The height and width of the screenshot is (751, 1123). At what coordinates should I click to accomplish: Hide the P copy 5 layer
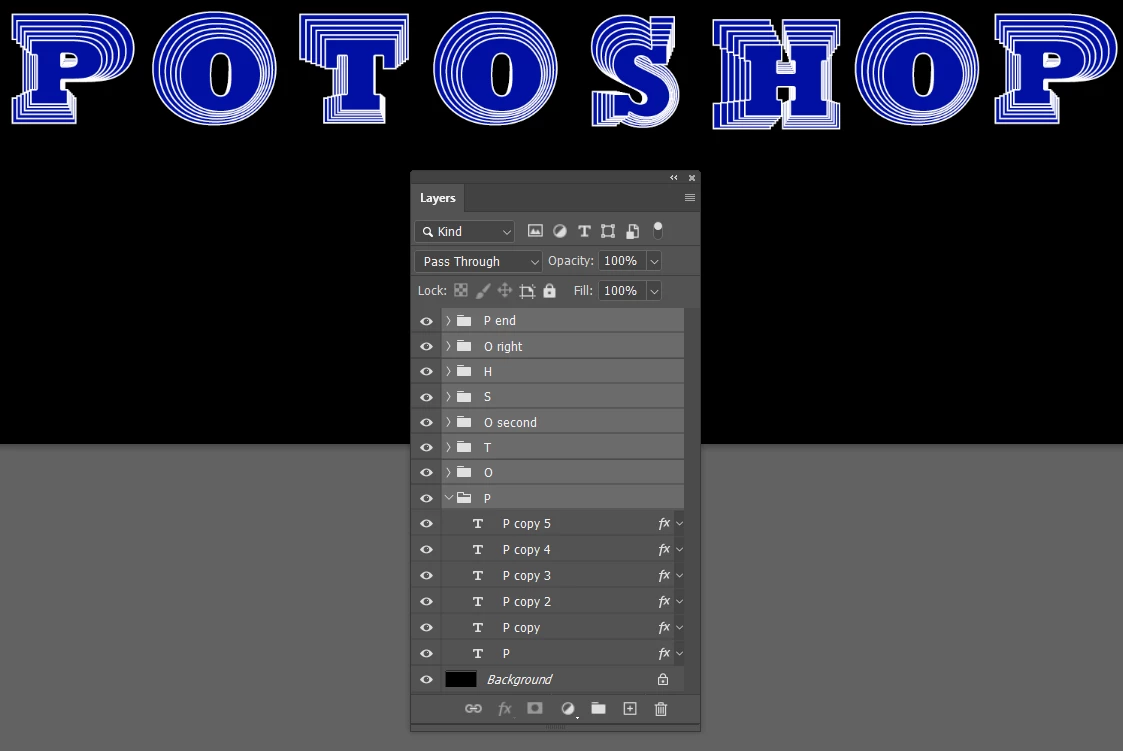(x=426, y=523)
